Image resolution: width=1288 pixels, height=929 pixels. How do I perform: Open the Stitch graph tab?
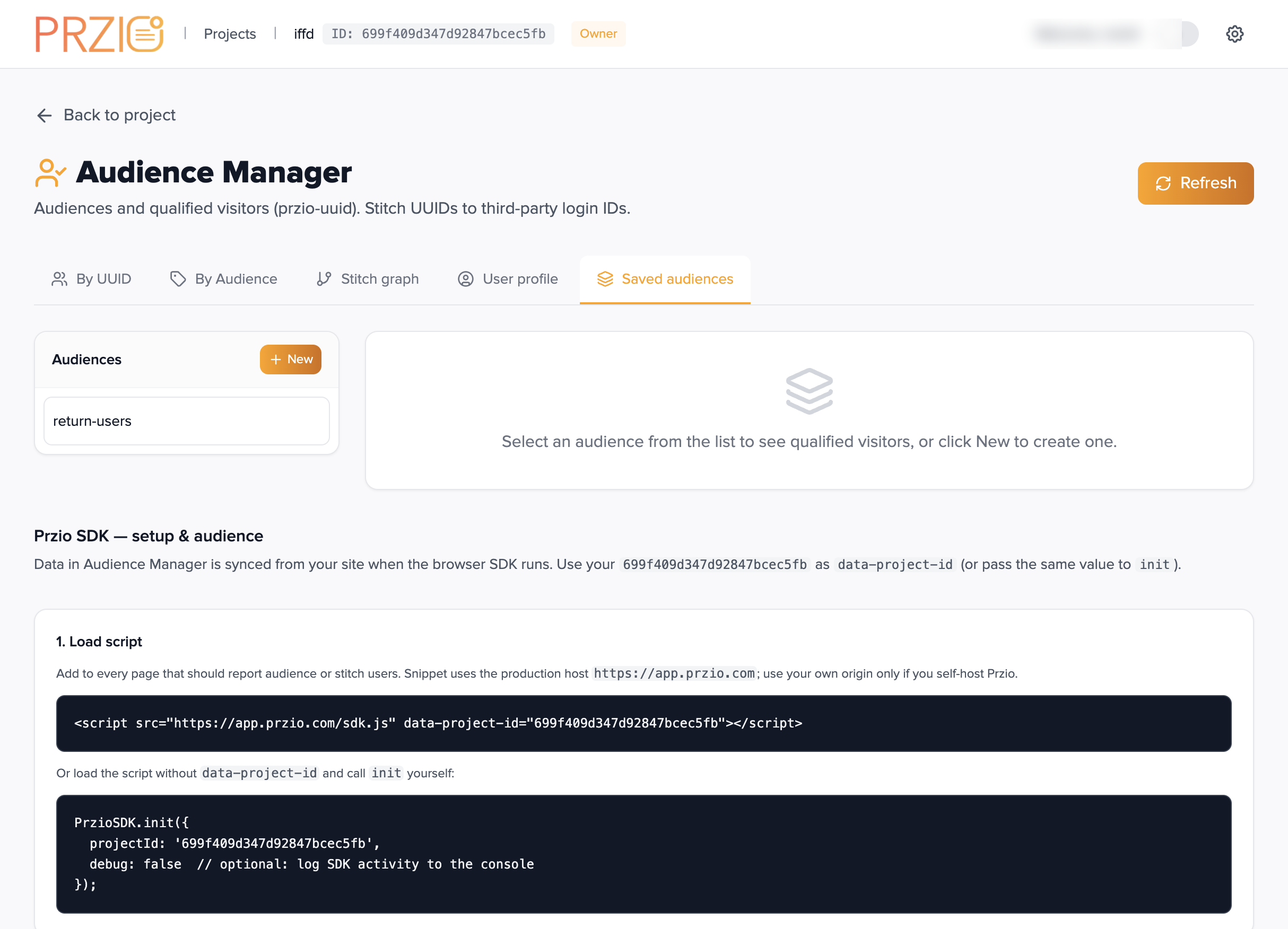coord(368,279)
